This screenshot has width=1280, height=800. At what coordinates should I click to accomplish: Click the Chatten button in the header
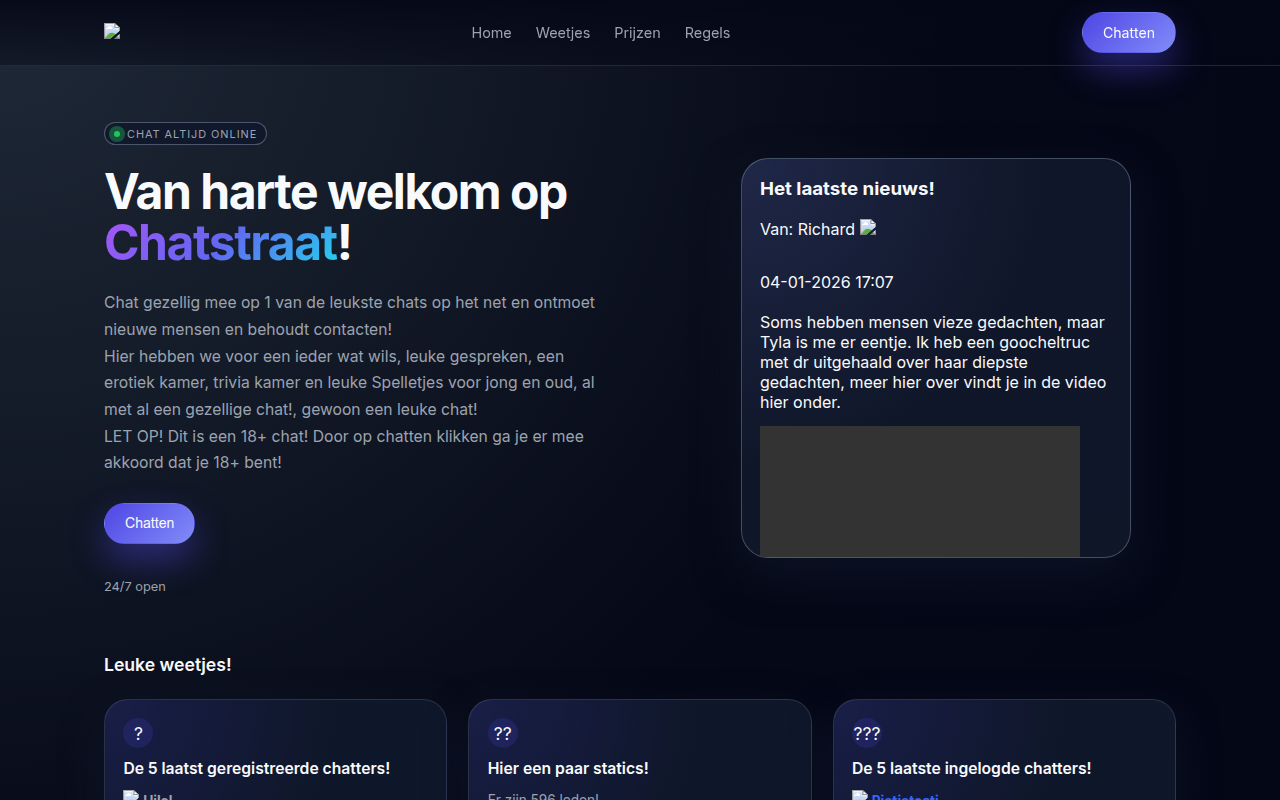click(x=1129, y=33)
